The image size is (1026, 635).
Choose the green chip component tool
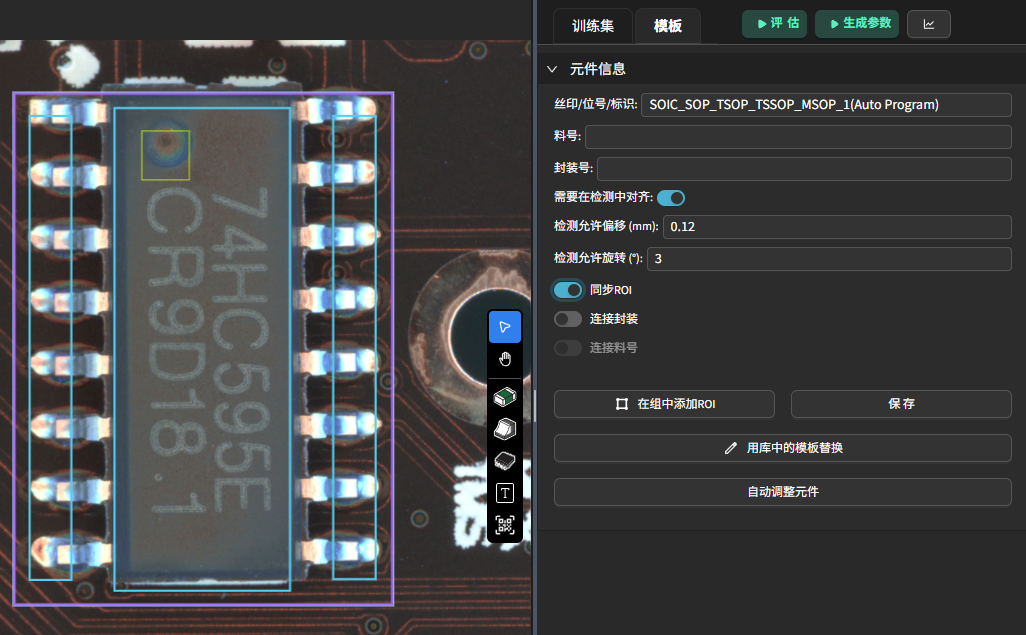pos(505,397)
